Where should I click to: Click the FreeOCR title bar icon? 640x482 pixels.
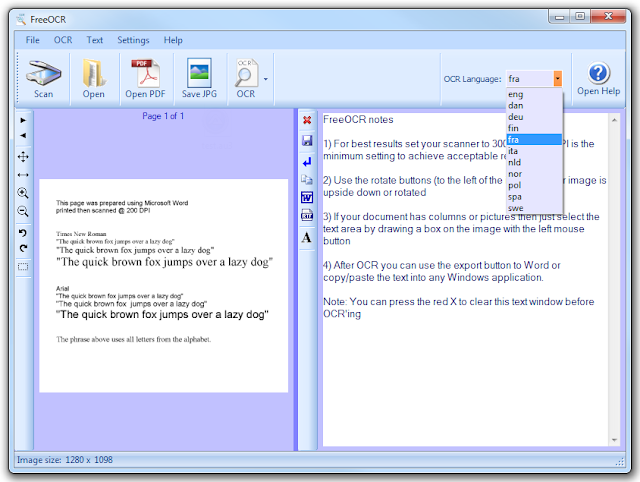click(21, 19)
